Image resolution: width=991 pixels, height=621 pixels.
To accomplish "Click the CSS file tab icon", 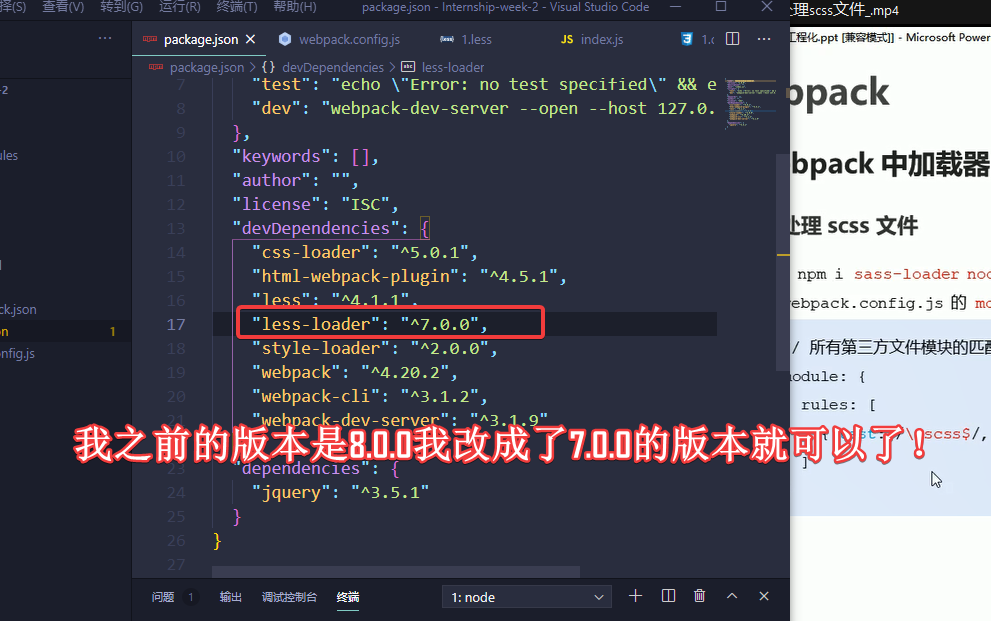I will (x=686, y=39).
